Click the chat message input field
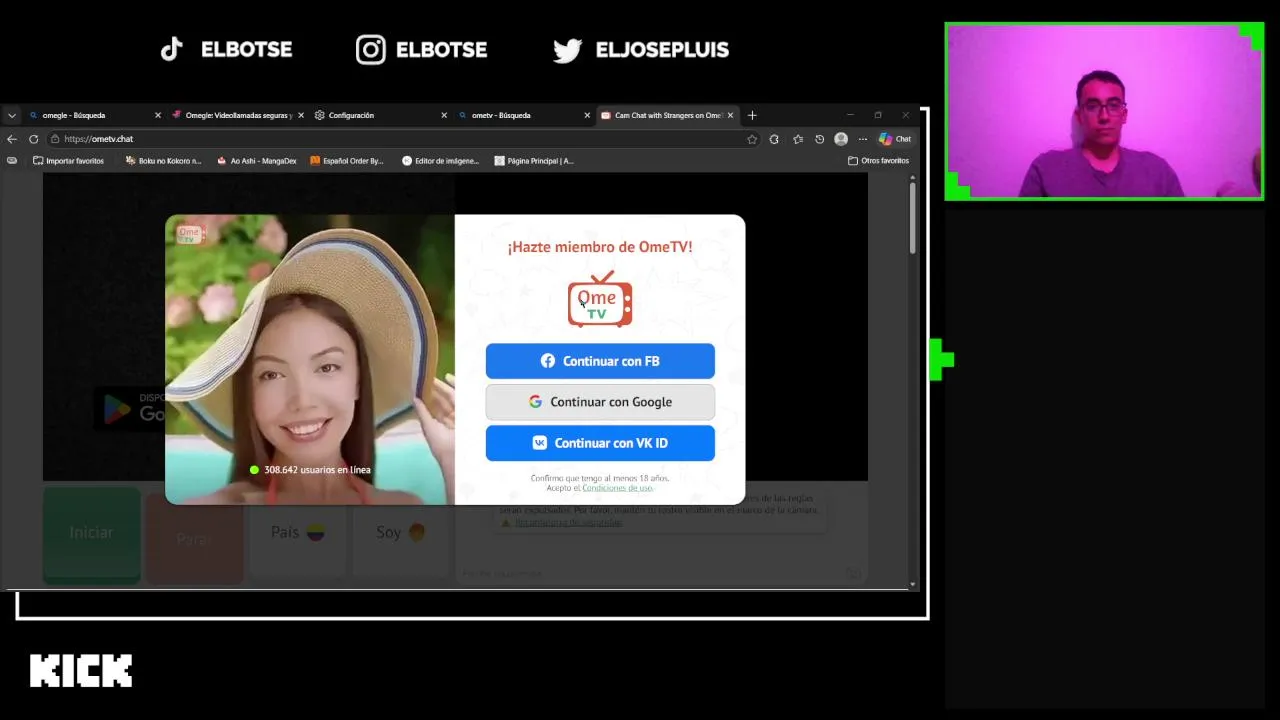The image size is (1280, 720). tap(650, 574)
